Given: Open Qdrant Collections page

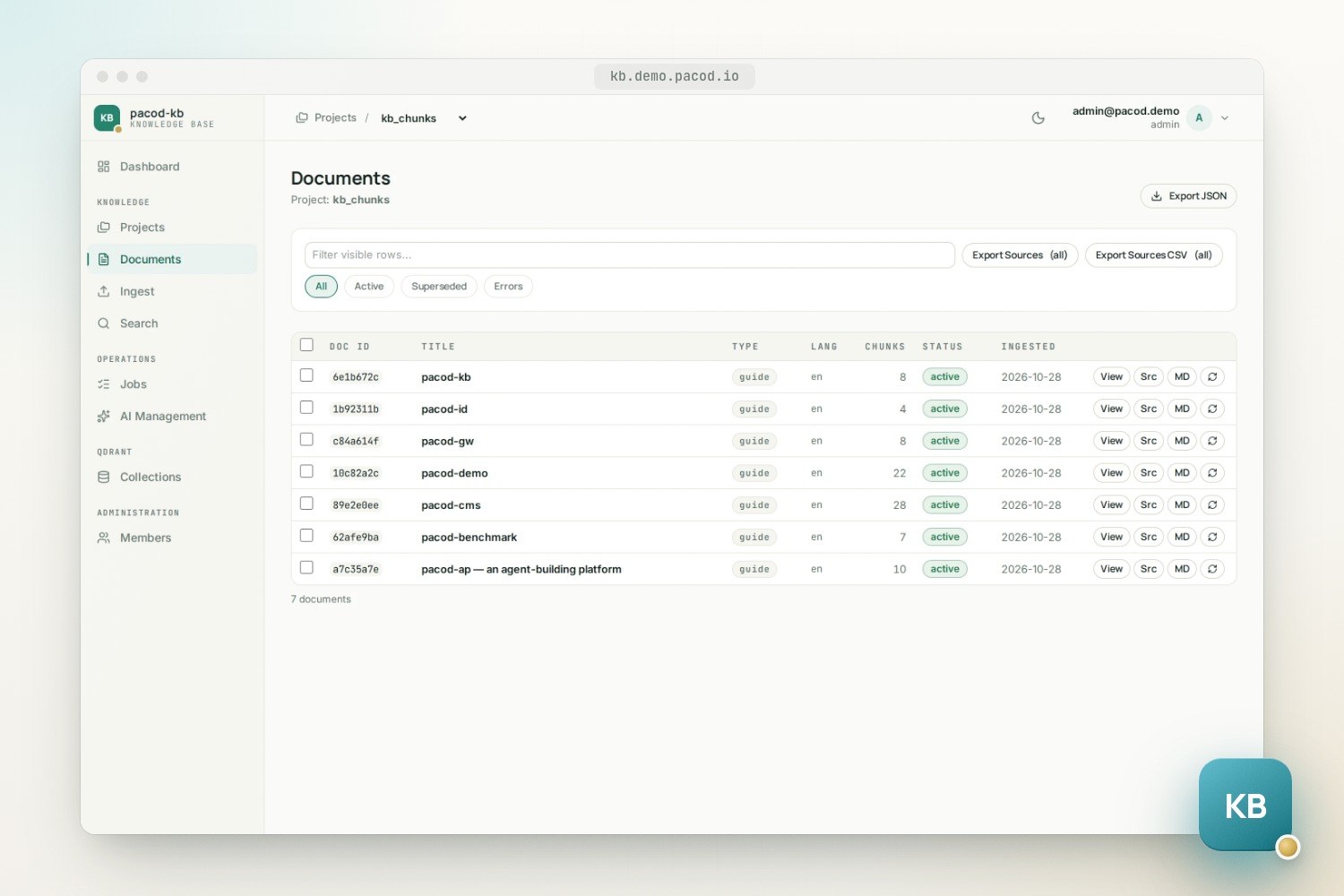Looking at the screenshot, I should pos(172,478).
